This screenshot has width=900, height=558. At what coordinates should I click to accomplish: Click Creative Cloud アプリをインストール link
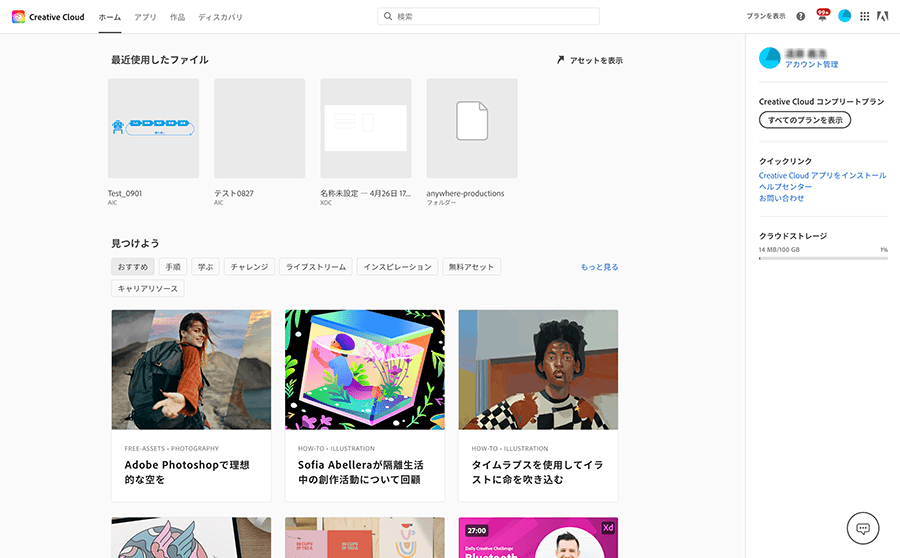click(823, 176)
